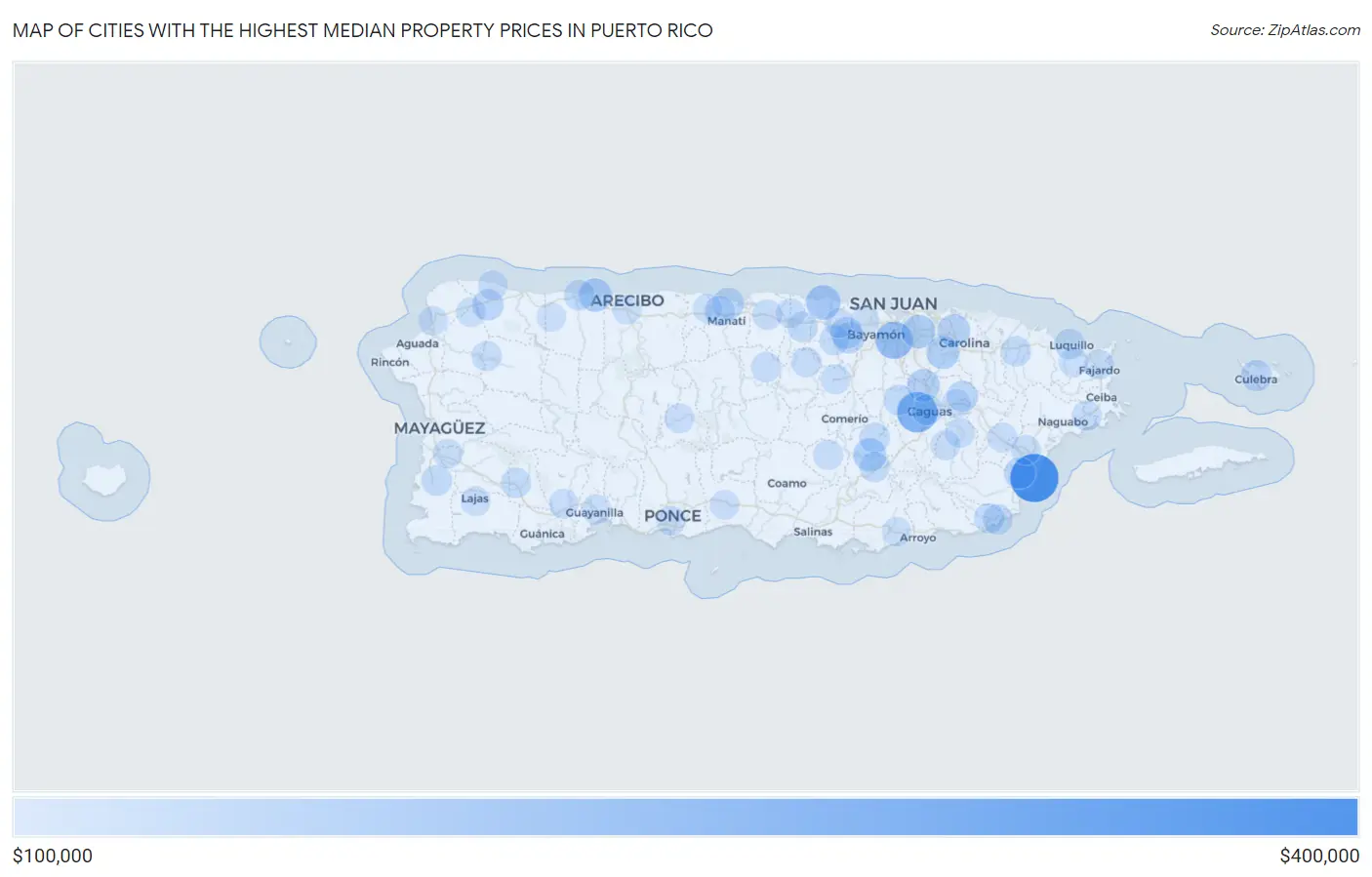
Task: Click the ARECIBO city label
Action: [x=627, y=300]
